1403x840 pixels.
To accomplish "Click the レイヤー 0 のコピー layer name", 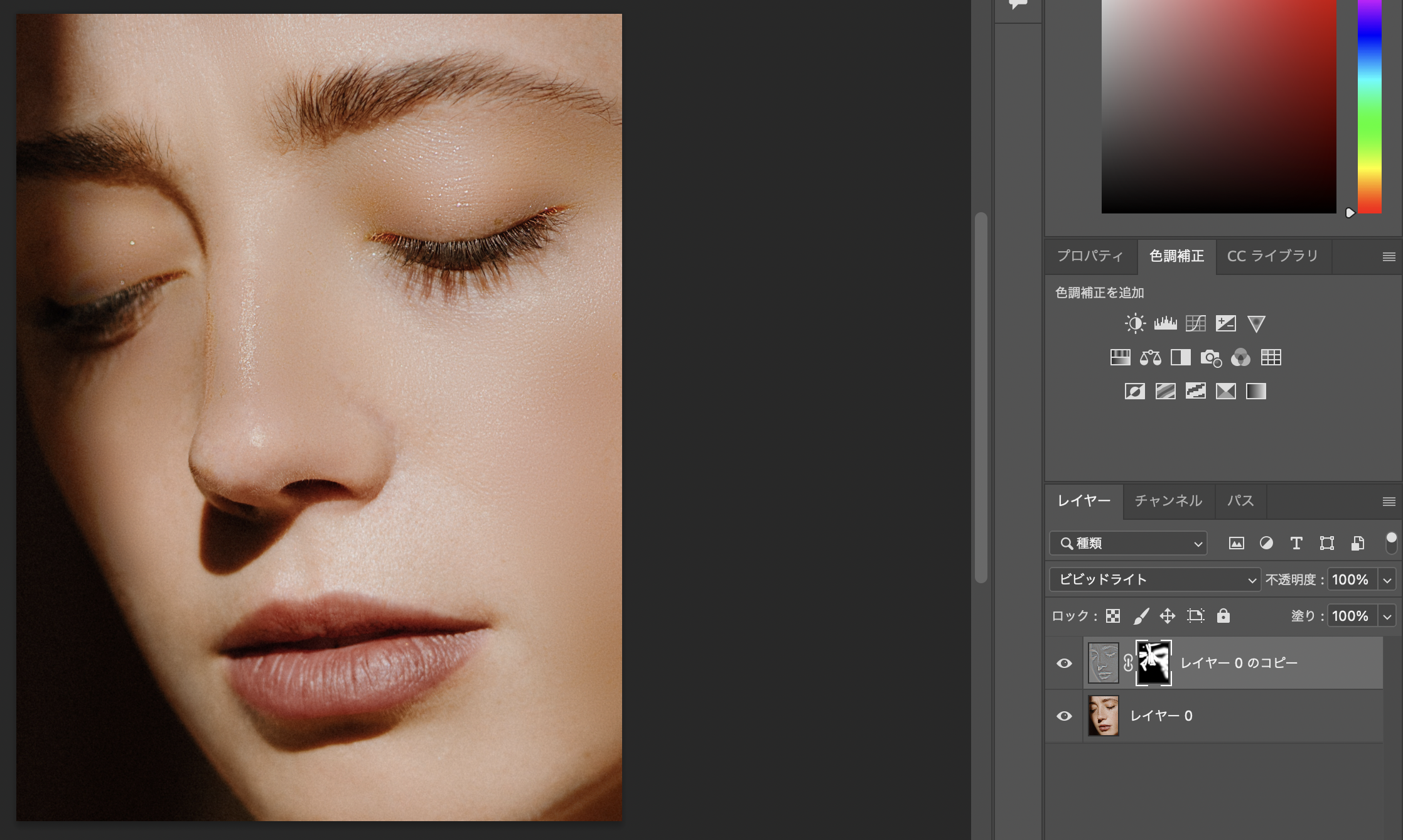I will click(1239, 663).
